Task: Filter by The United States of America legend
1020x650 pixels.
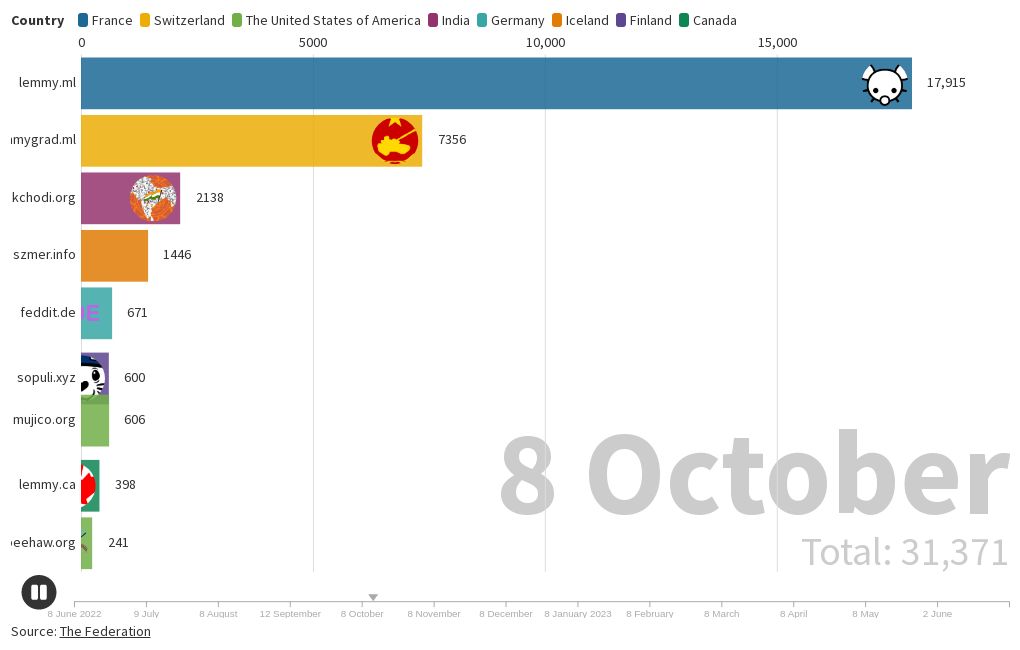Action: 327,20
